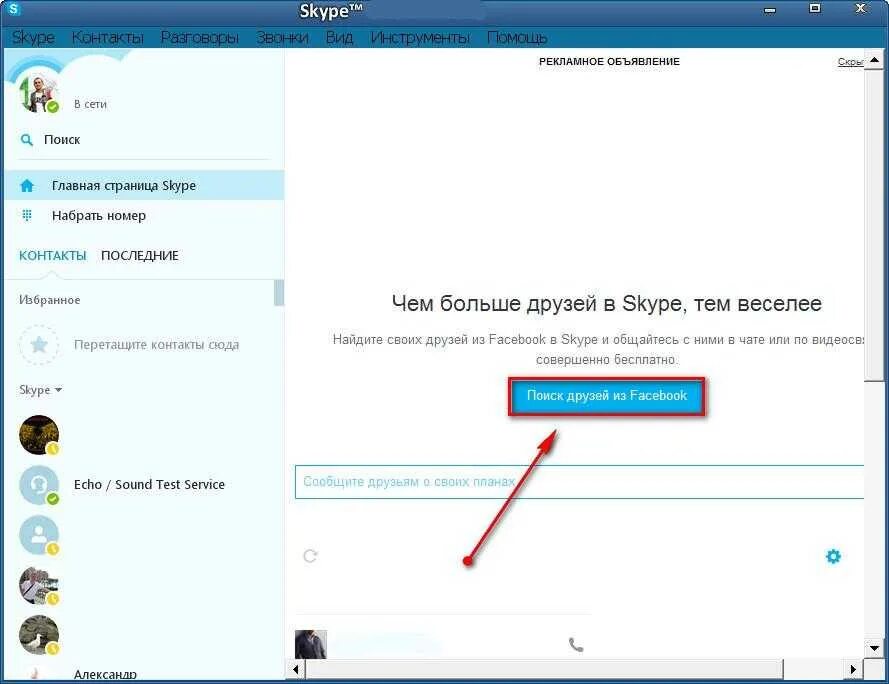The width and height of the screenshot is (889, 684).
Task: Switch to the ПОСЛЕДНИЕ tab
Action: click(139, 255)
